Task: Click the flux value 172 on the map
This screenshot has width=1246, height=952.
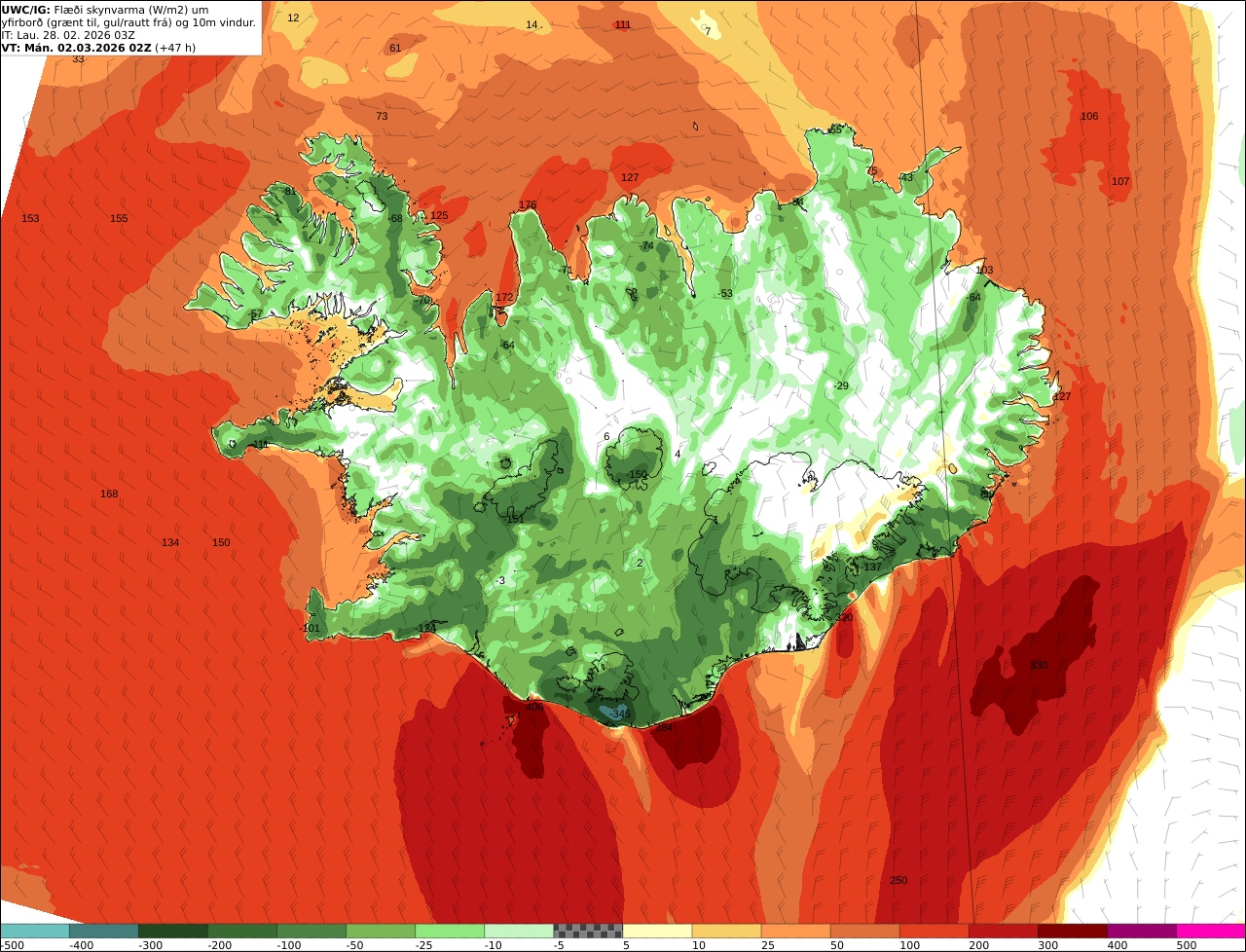Action: point(504,297)
